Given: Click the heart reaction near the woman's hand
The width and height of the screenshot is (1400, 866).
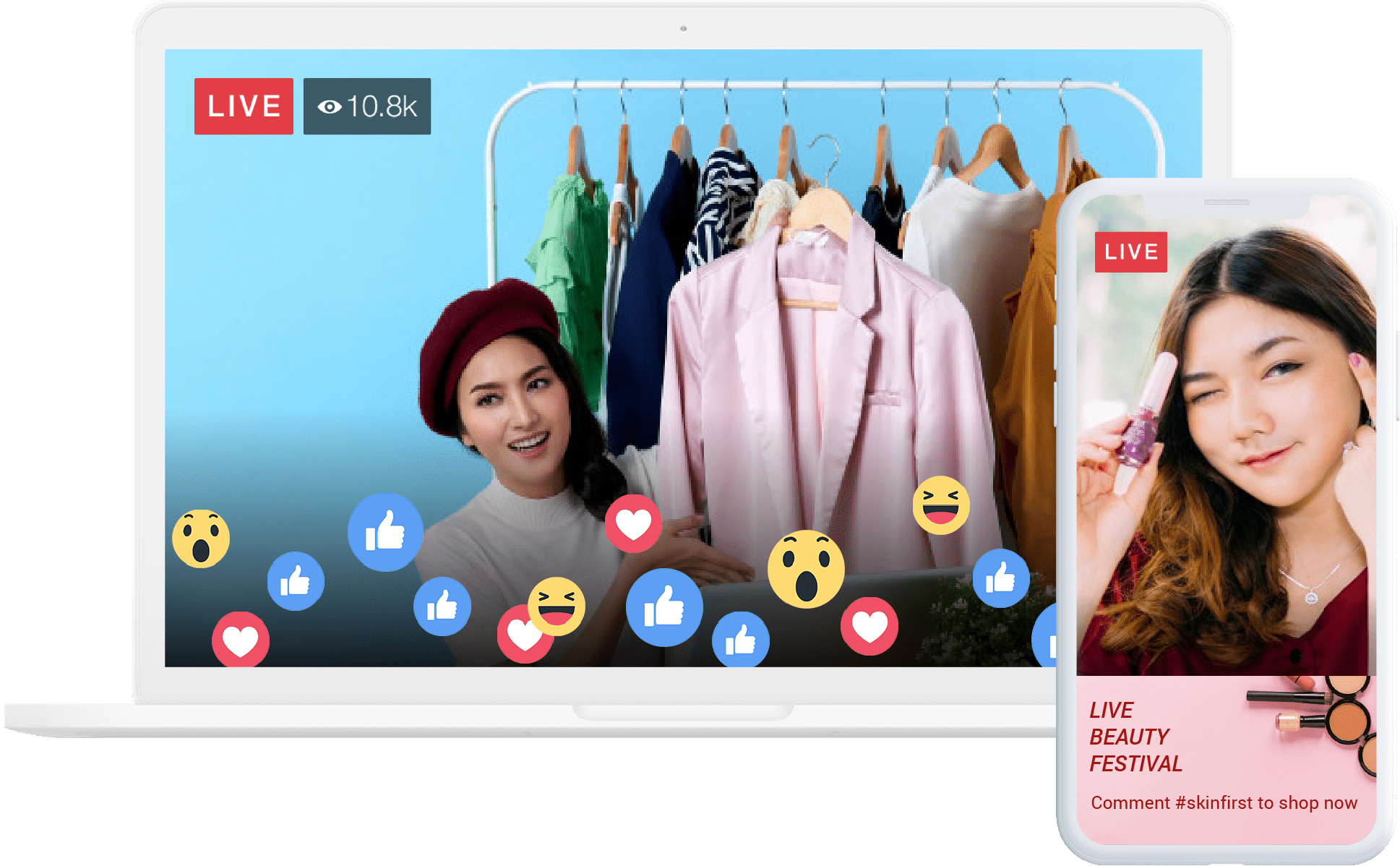Looking at the screenshot, I should click(633, 523).
